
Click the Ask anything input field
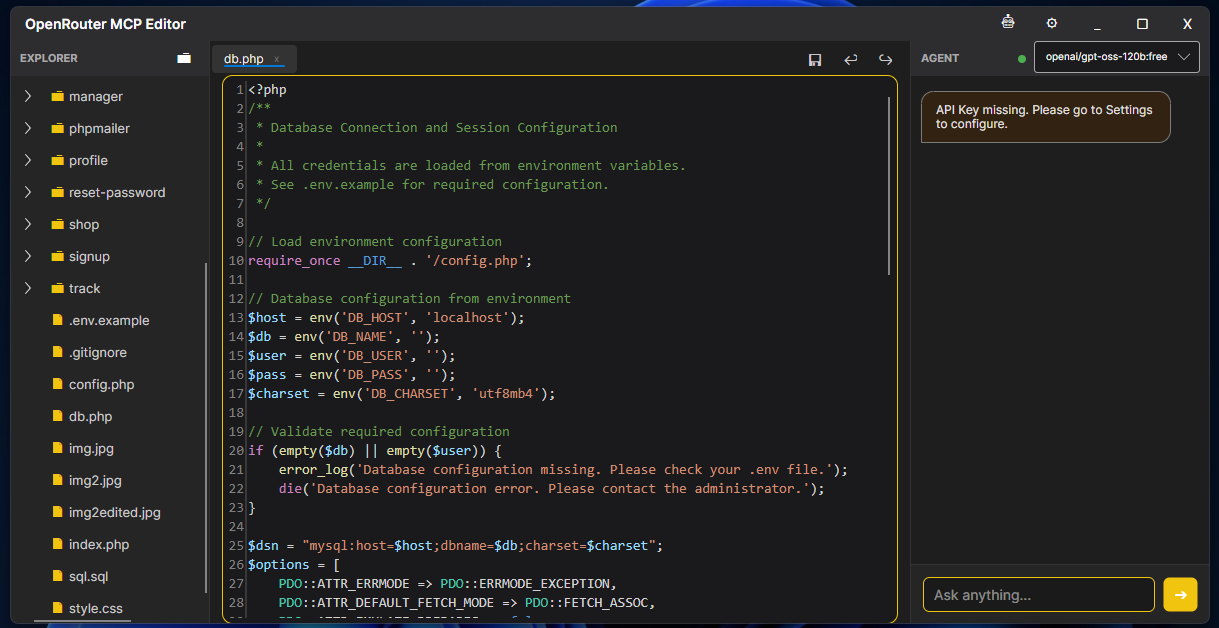1038,594
